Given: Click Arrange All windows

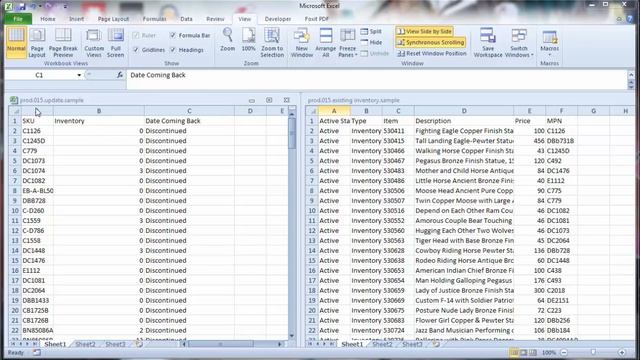Looking at the screenshot, I should click(x=325, y=42).
